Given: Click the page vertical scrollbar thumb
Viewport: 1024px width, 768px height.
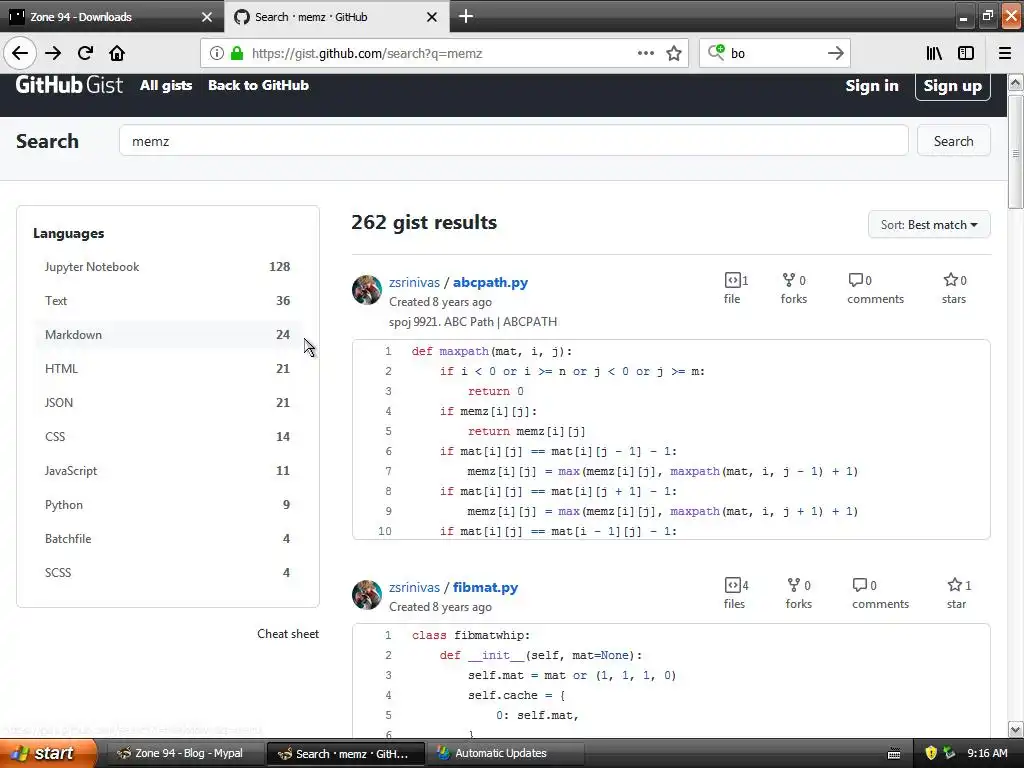Looking at the screenshot, I should tap(1016, 152).
